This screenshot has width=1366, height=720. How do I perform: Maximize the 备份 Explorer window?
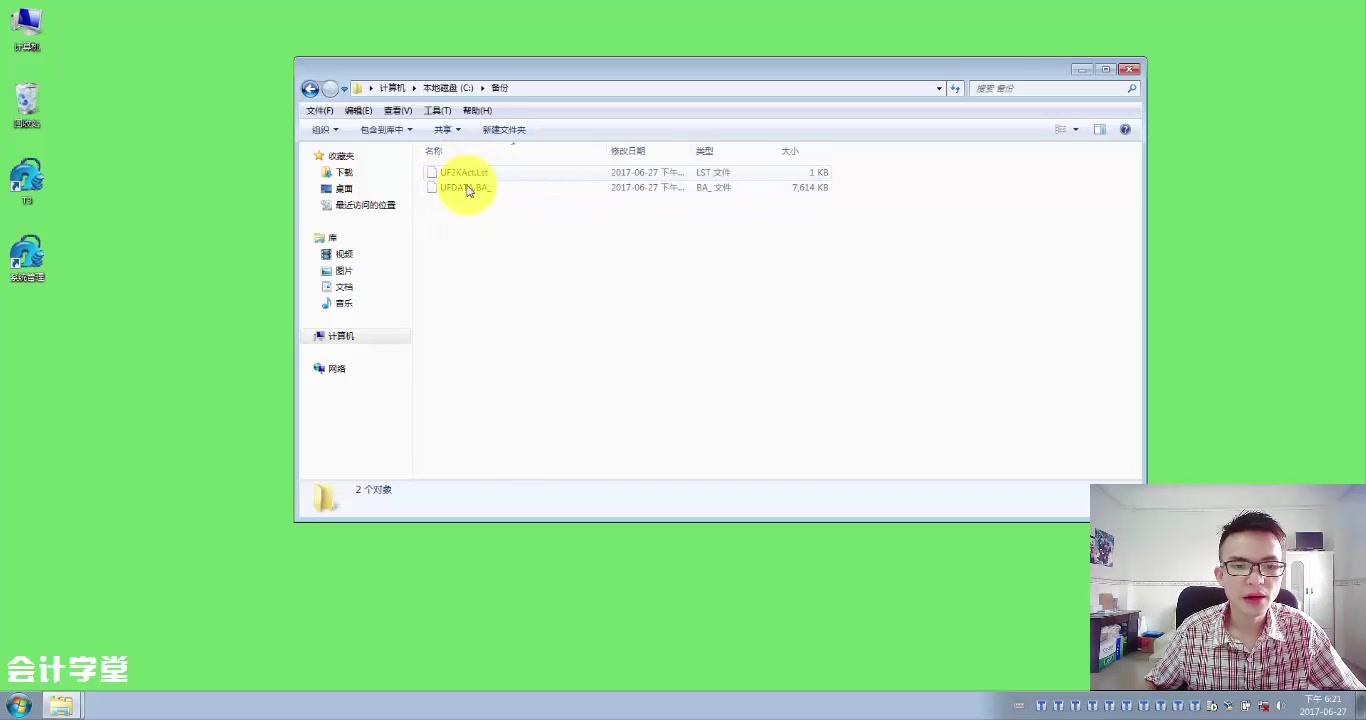1106,70
